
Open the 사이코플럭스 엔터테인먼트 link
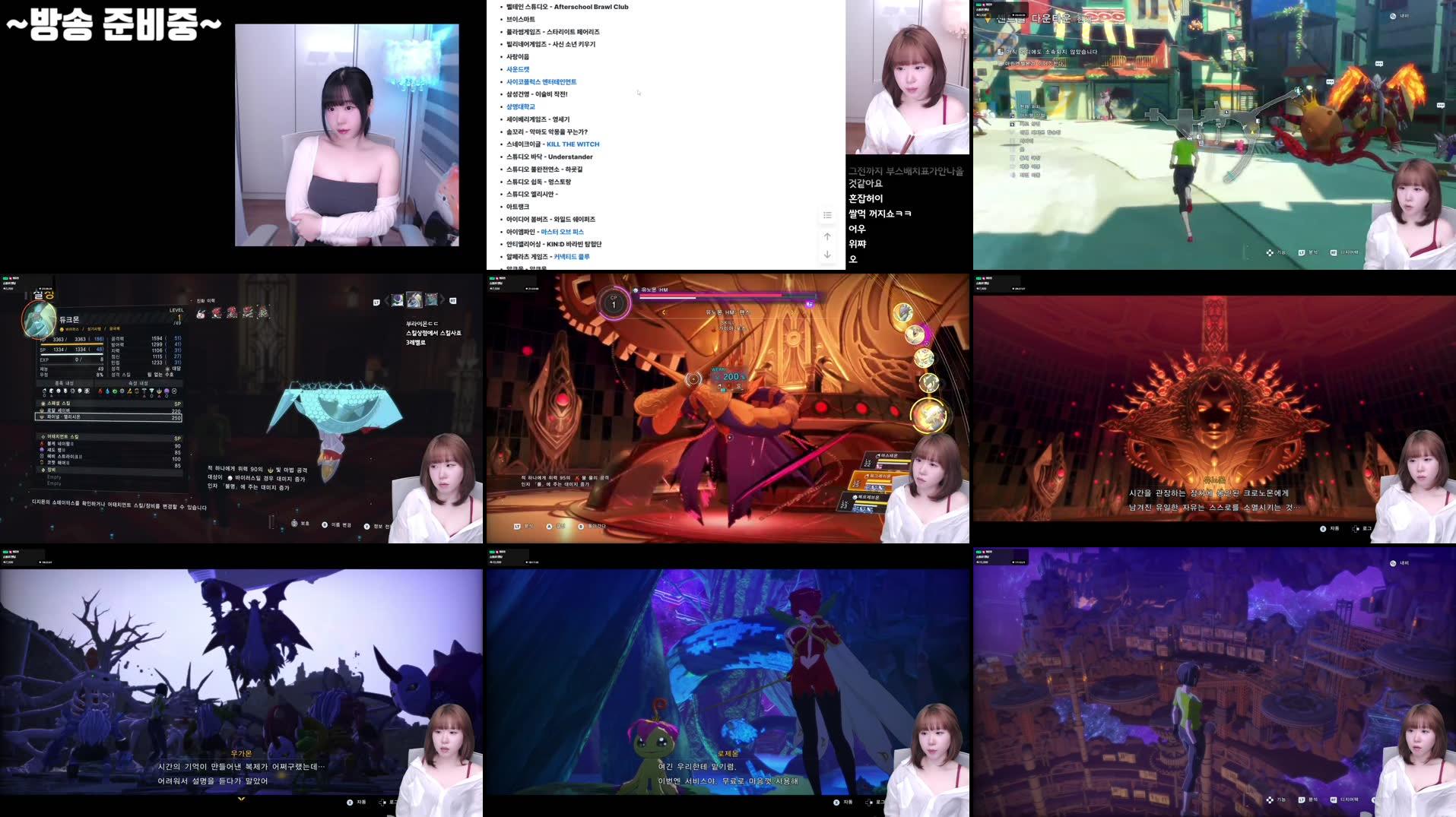pyautogui.click(x=541, y=82)
